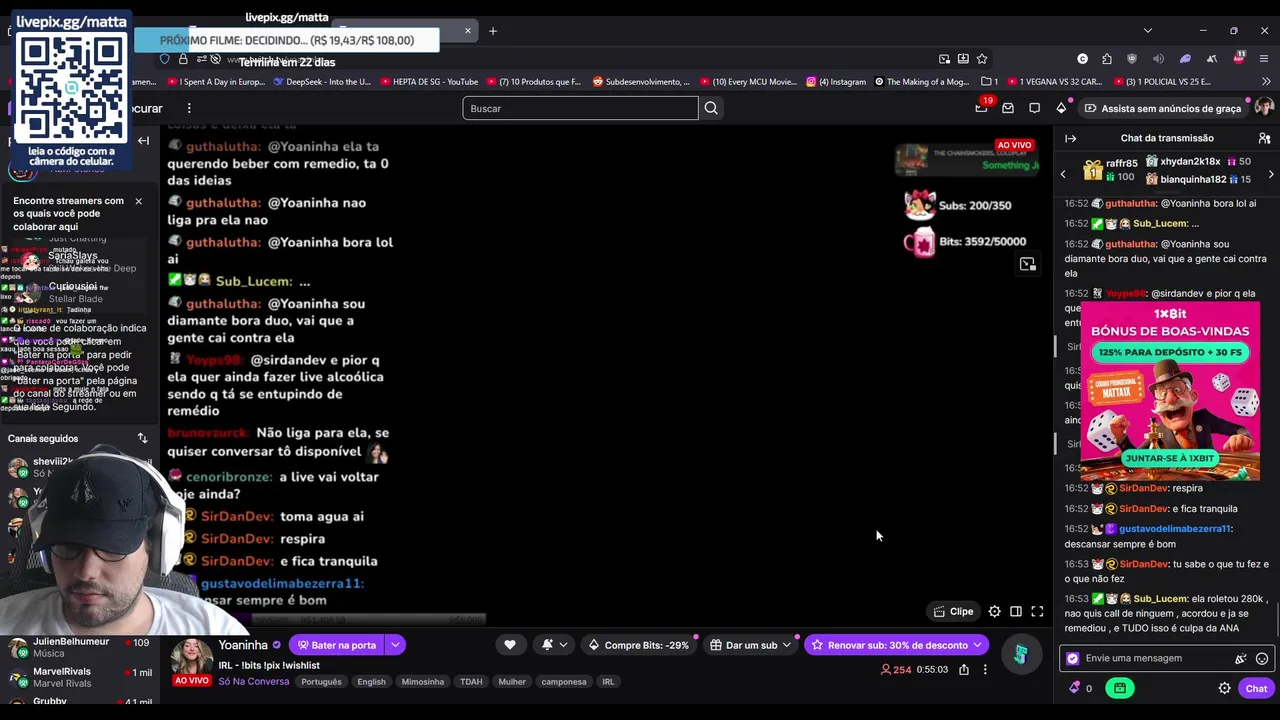The width and height of the screenshot is (1280, 720).
Task: Open the emote picker smiley in chat
Action: [x=1262, y=658]
